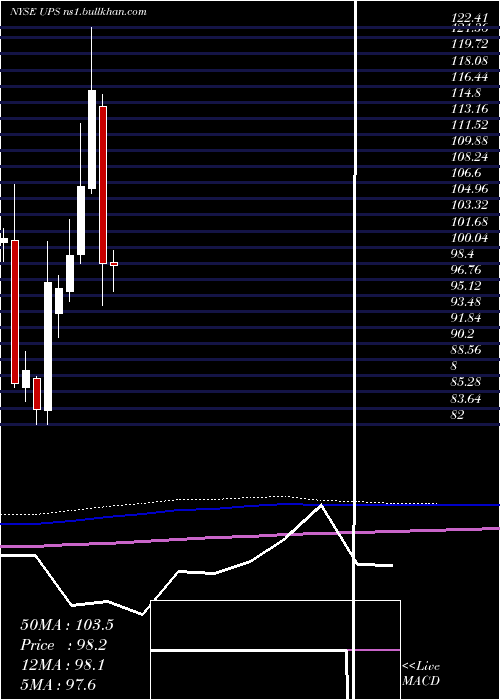Click the 116.44 price axis label
The width and height of the screenshot is (500, 700).
[469, 76]
